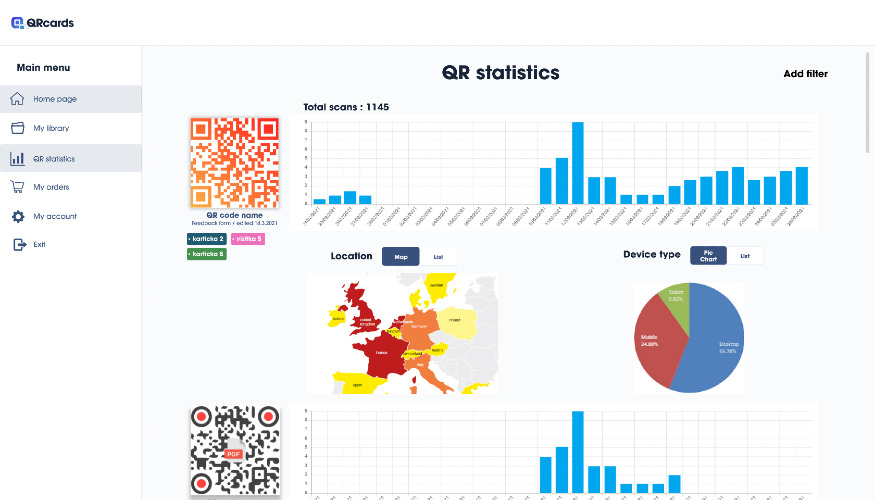Open My orders menu item
Screen dimensions: 875x500
71,187
